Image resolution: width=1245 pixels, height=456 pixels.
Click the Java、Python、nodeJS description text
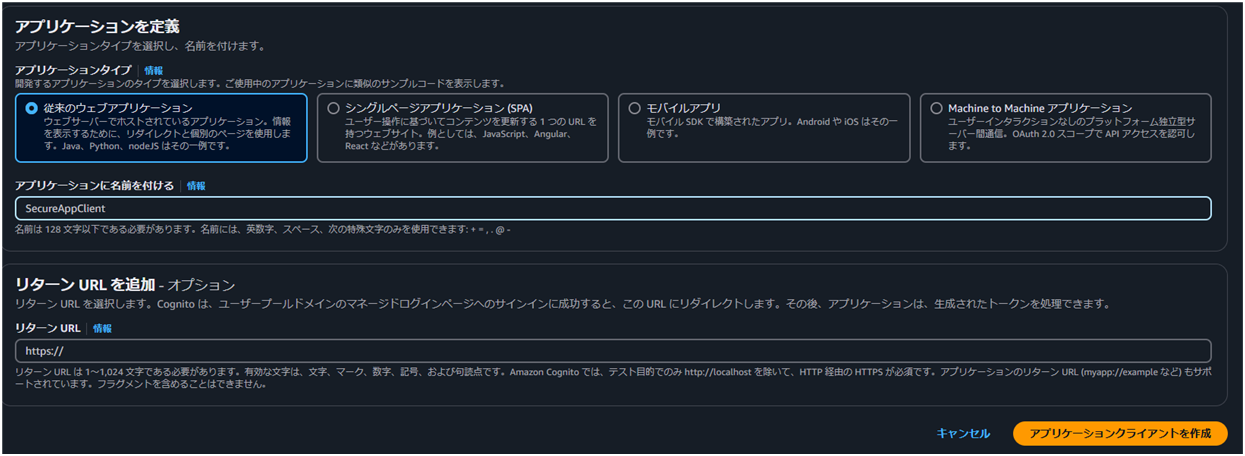(x=168, y=133)
